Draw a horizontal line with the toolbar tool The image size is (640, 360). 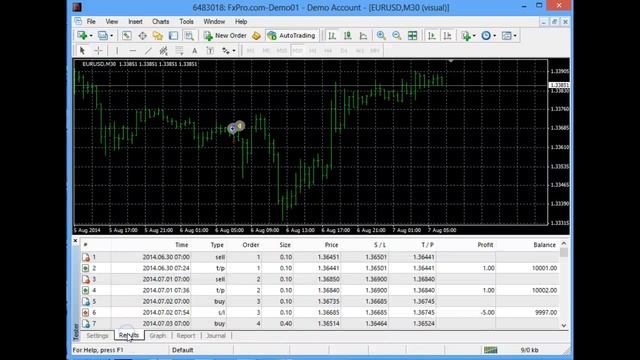tap(132, 51)
